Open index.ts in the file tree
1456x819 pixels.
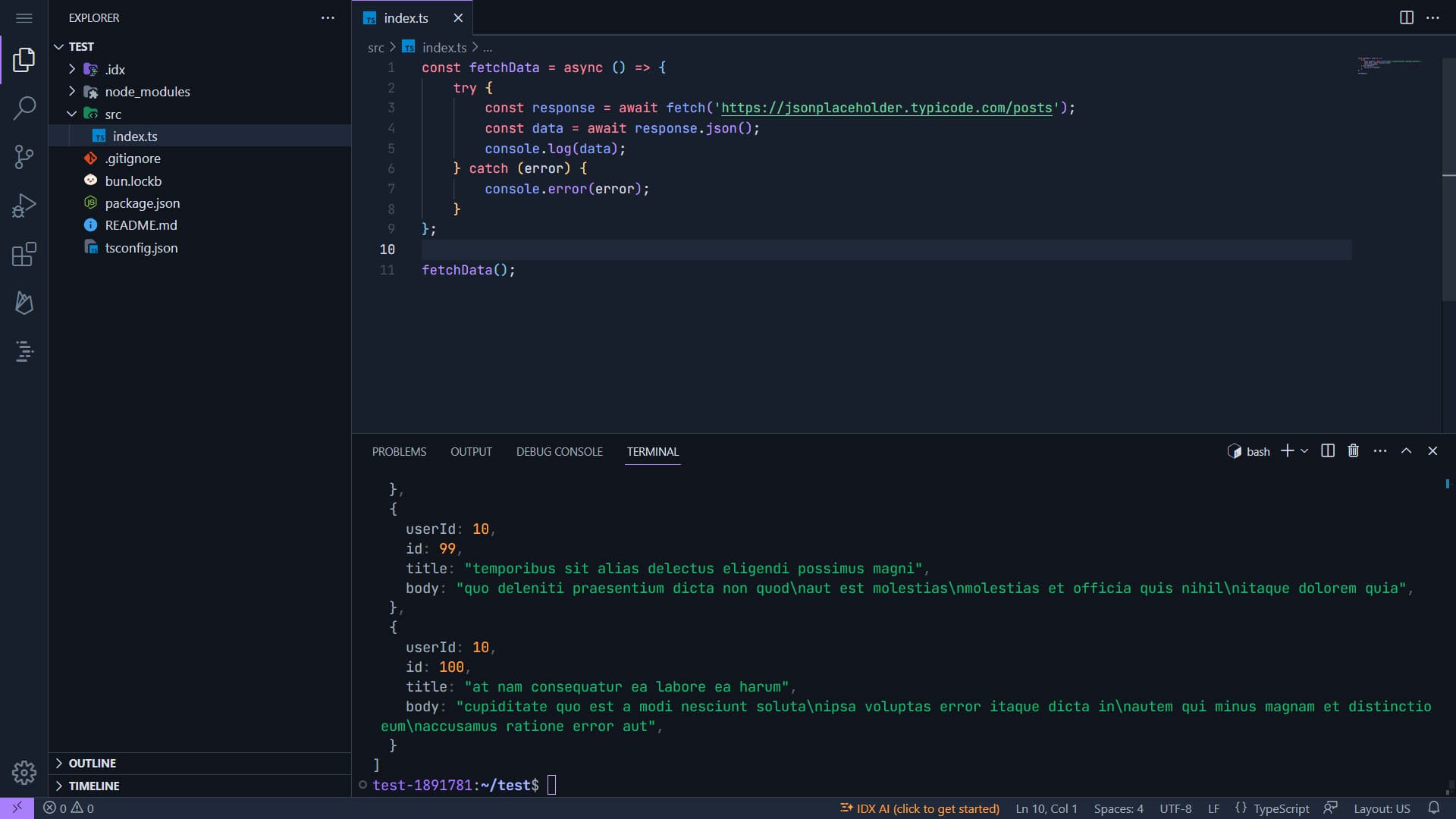click(200, 136)
